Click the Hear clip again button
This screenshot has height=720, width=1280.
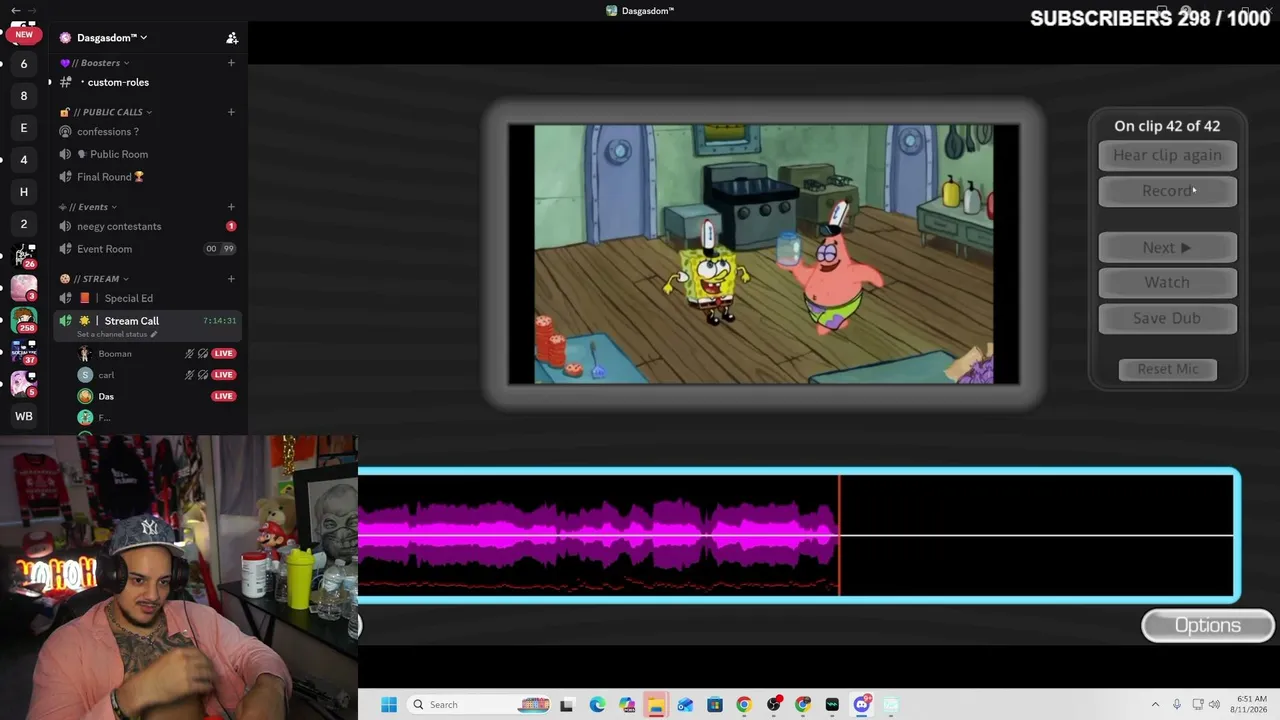(1167, 155)
